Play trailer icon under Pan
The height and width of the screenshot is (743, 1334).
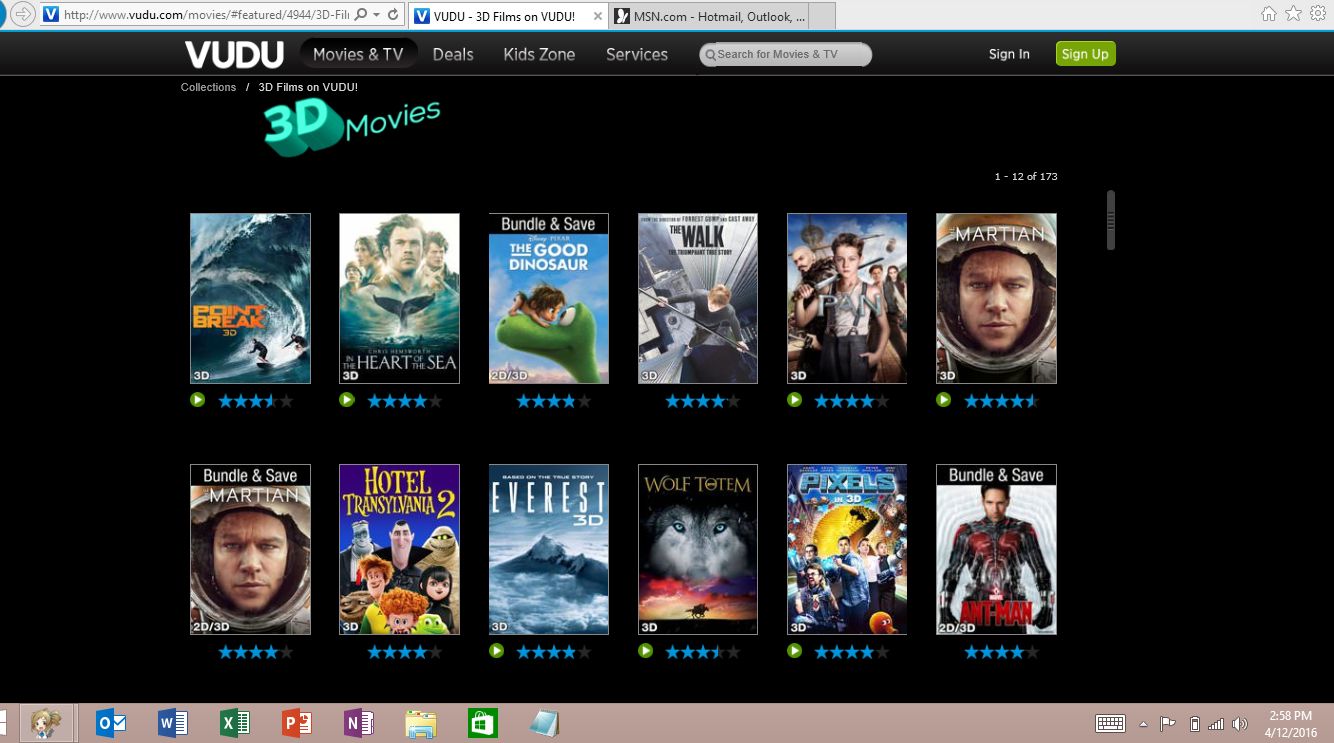coord(795,400)
